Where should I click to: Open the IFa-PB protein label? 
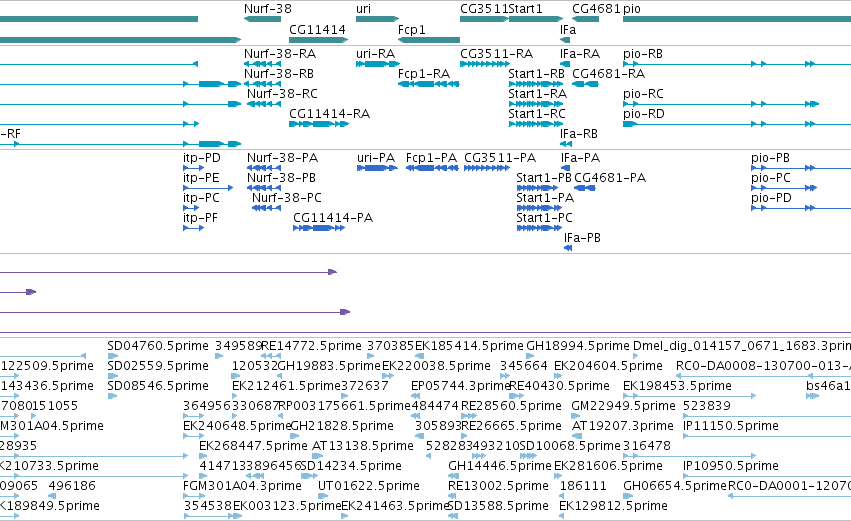582,238
